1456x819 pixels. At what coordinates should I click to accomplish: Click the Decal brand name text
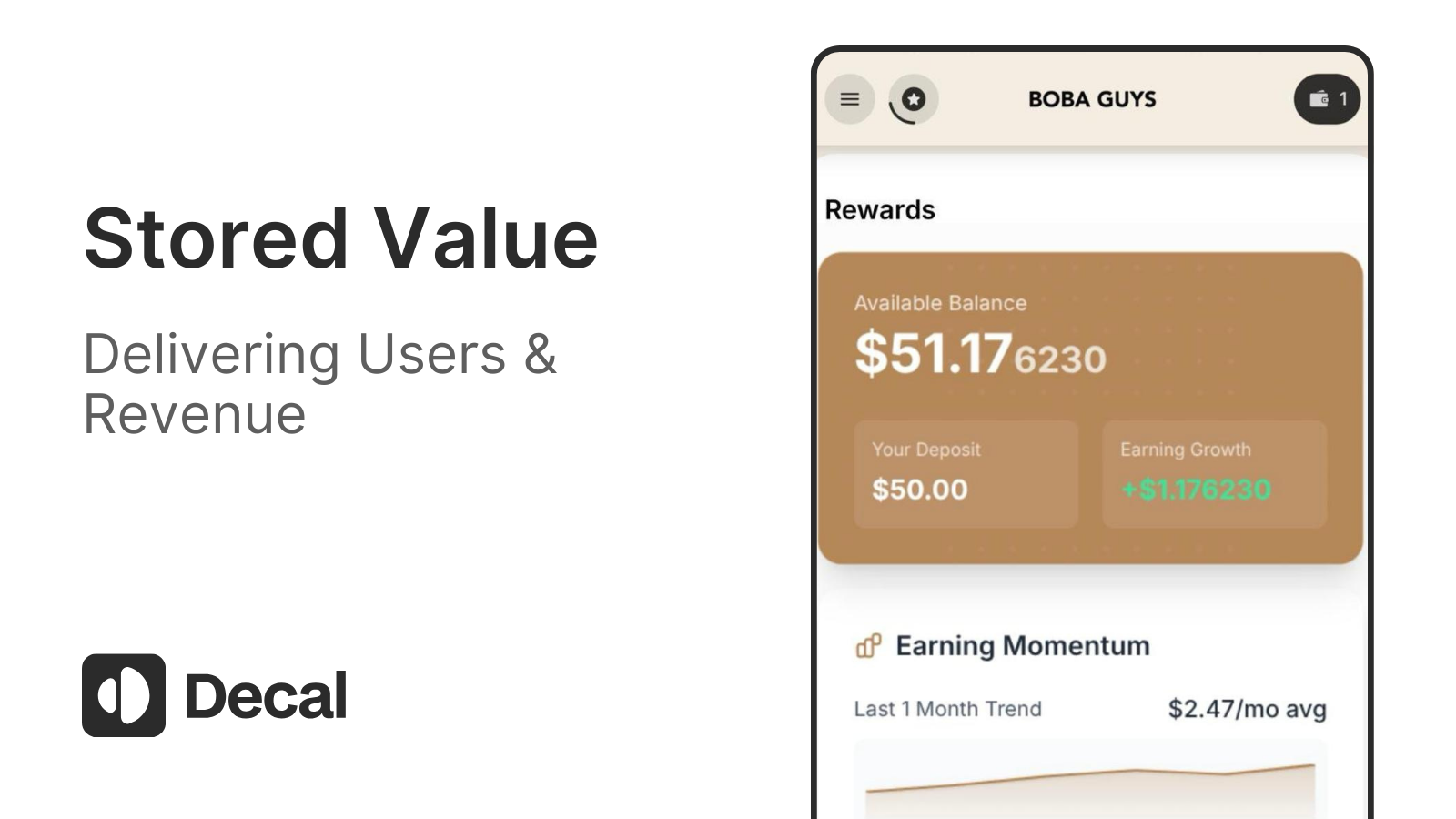tap(266, 696)
